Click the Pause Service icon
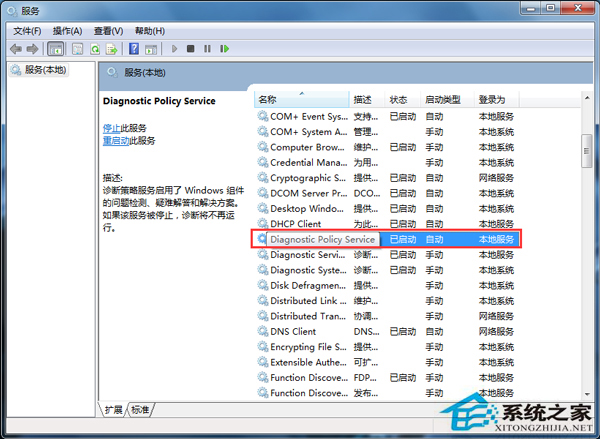The height and width of the screenshot is (439, 600). pyautogui.click(x=207, y=49)
